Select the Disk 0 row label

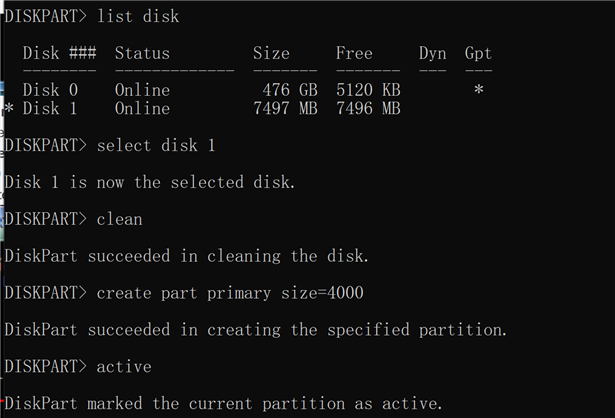coord(50,90)
